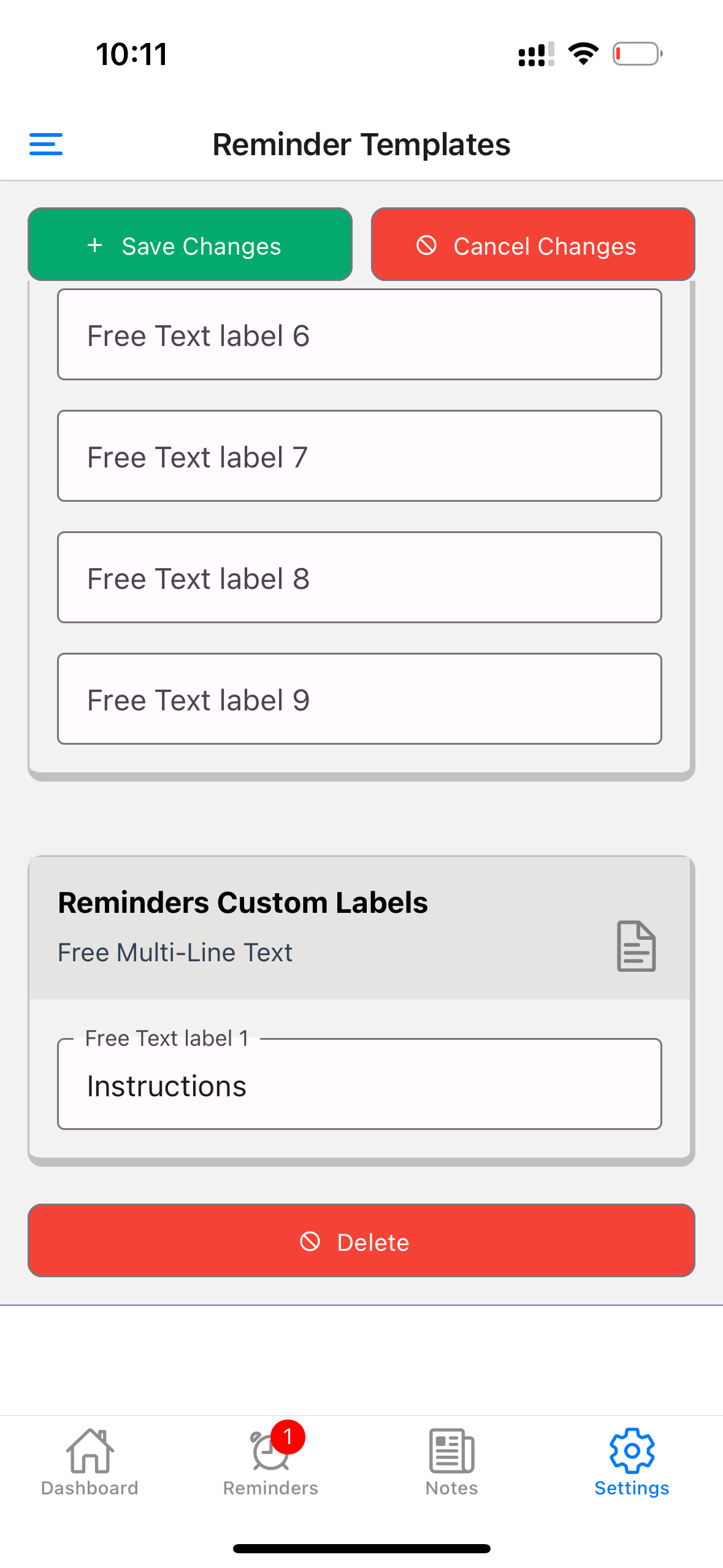Edit the Instructions text field

359,1086
